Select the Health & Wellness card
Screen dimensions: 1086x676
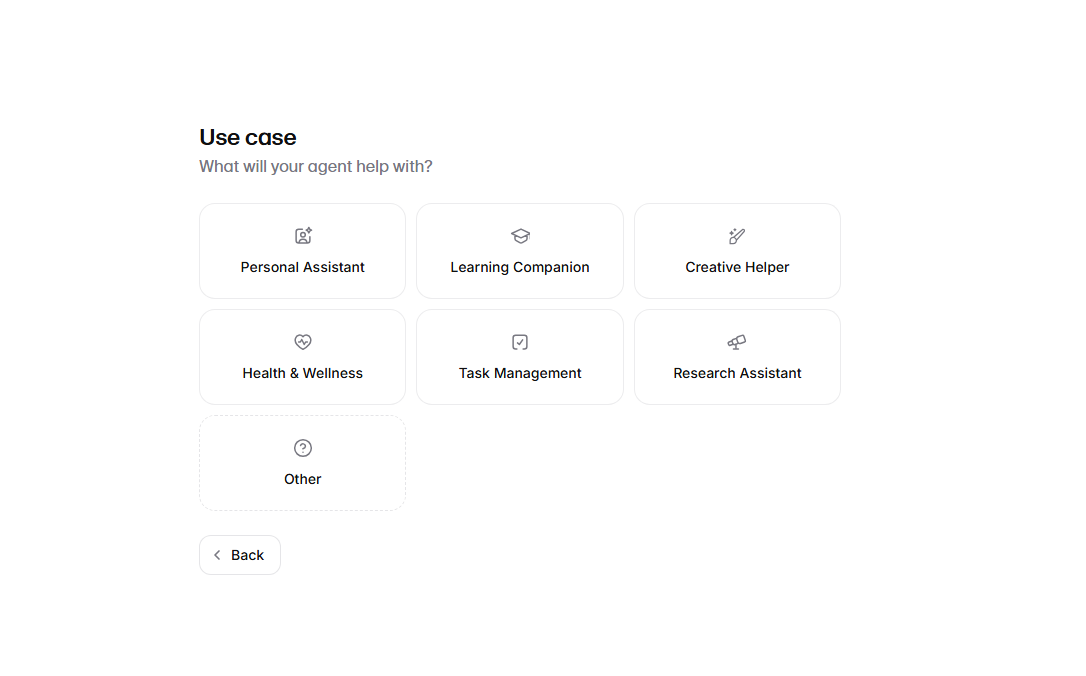coord(303,357)
